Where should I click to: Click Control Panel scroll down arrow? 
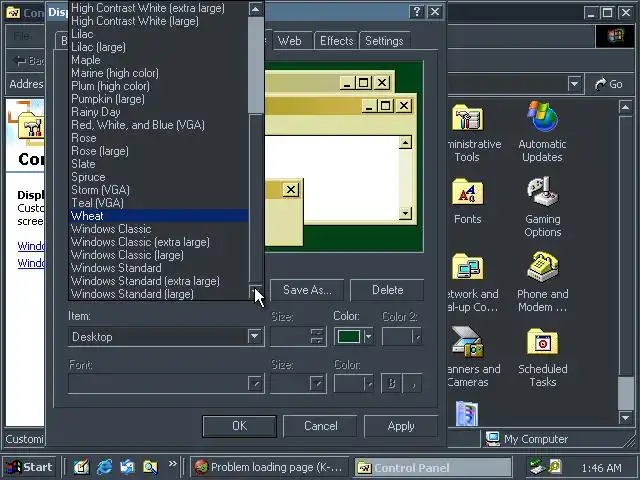[625, 417]
